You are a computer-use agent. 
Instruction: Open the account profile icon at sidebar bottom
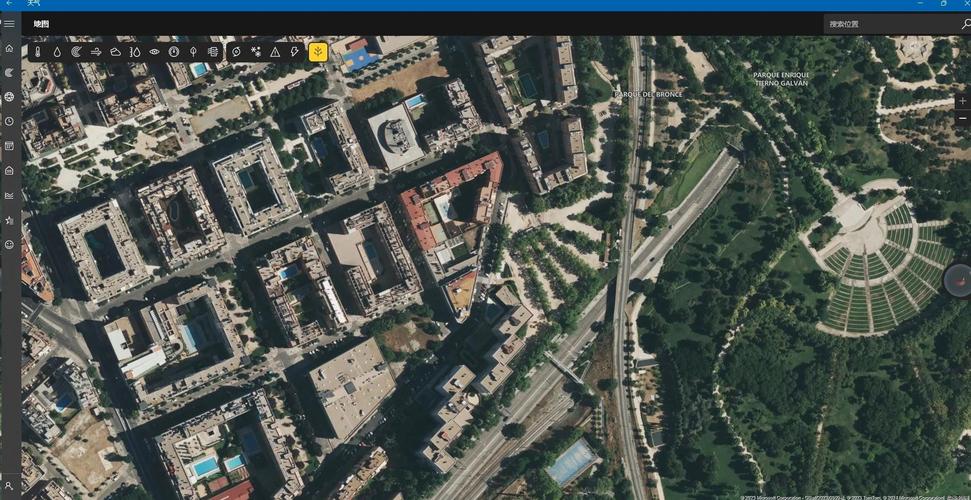tap(9, 485)
